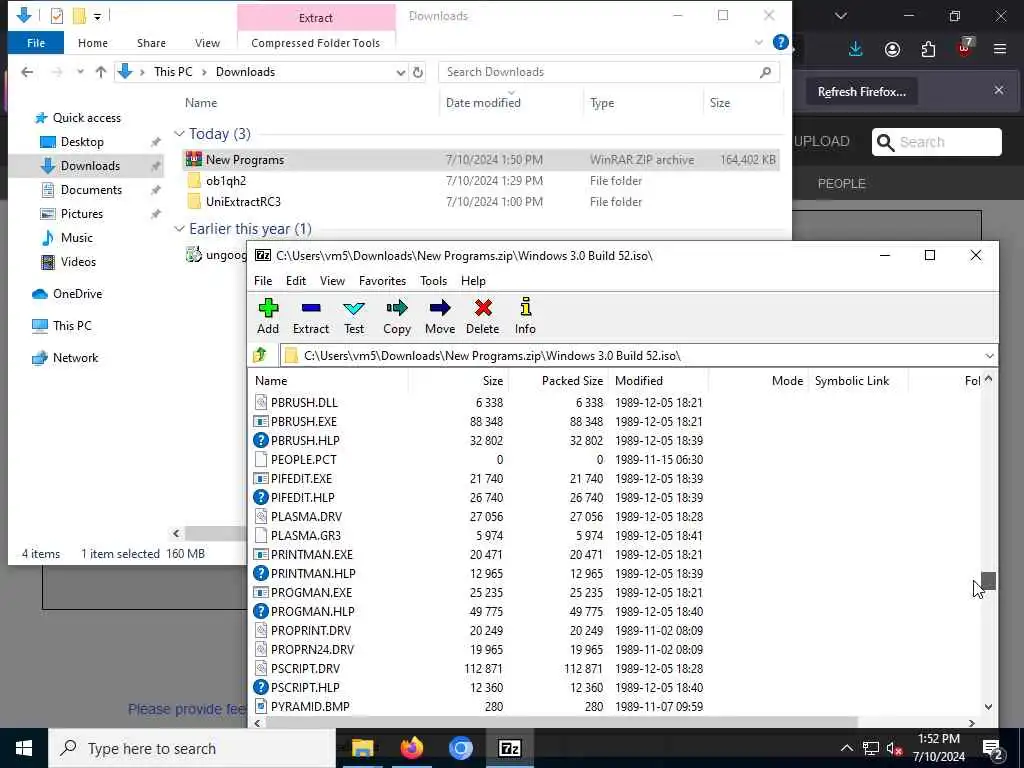The height and width of the screenshot is (768, 1024).
Task: Go up one level in Explorer
Action: pos(101,72)
